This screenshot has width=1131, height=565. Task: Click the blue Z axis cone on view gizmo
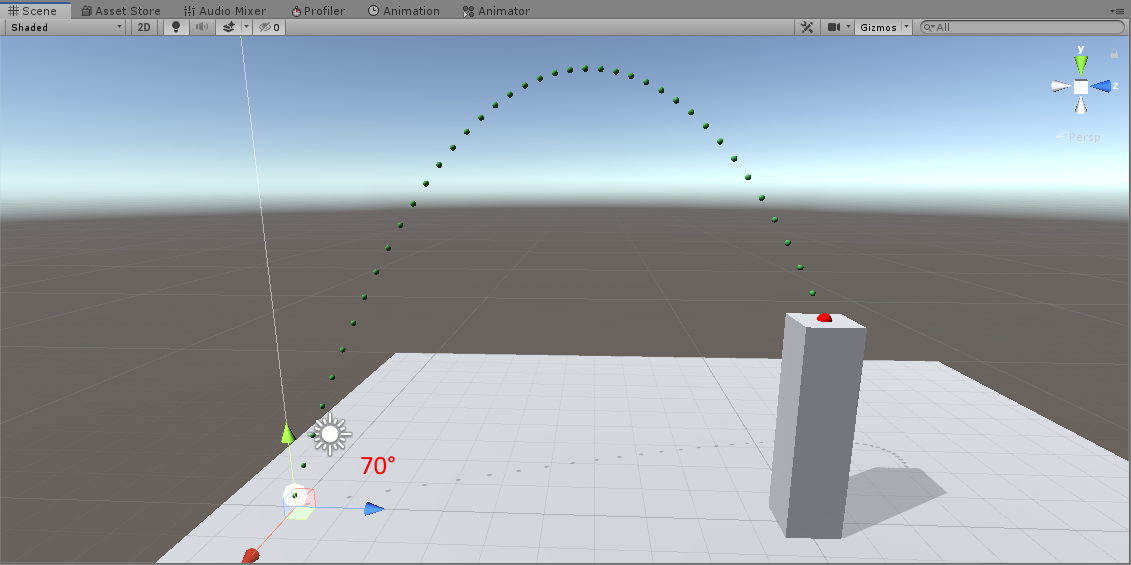(x=1101, y=87)
